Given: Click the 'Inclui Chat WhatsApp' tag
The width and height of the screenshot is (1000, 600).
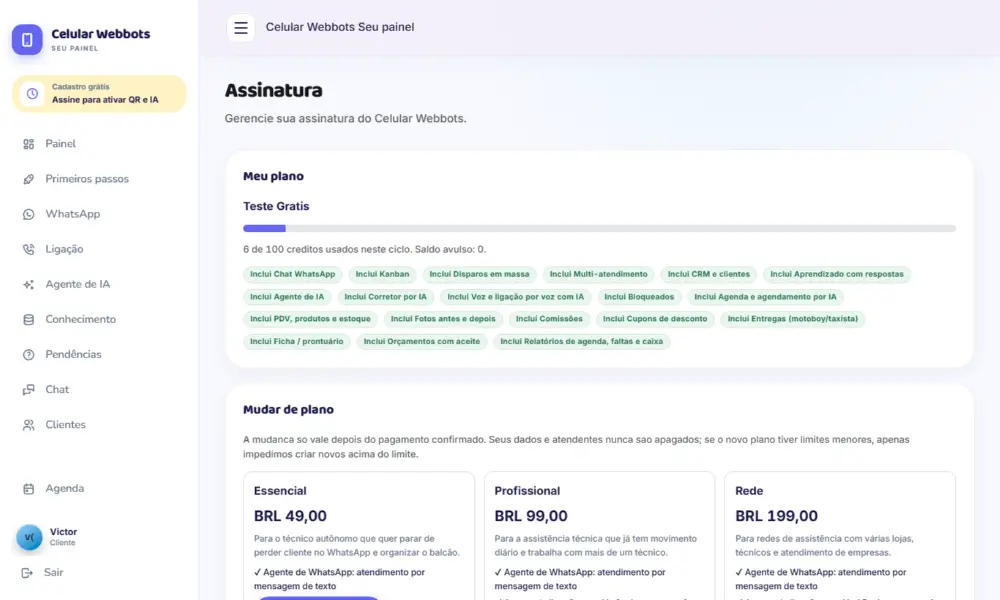Looking at the screenshot, I should click(292, 274).
